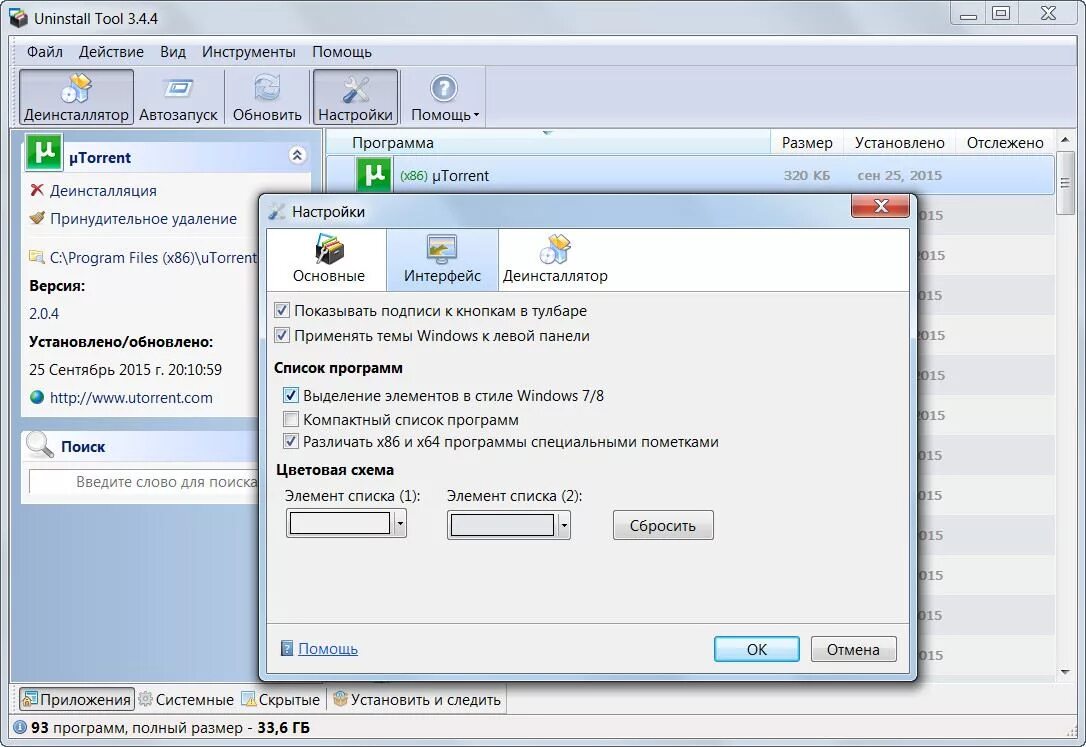Click the red X Деинсталляция icon
The width and height of the screenshot is (1086, 747).
click(x=37, y=190)
